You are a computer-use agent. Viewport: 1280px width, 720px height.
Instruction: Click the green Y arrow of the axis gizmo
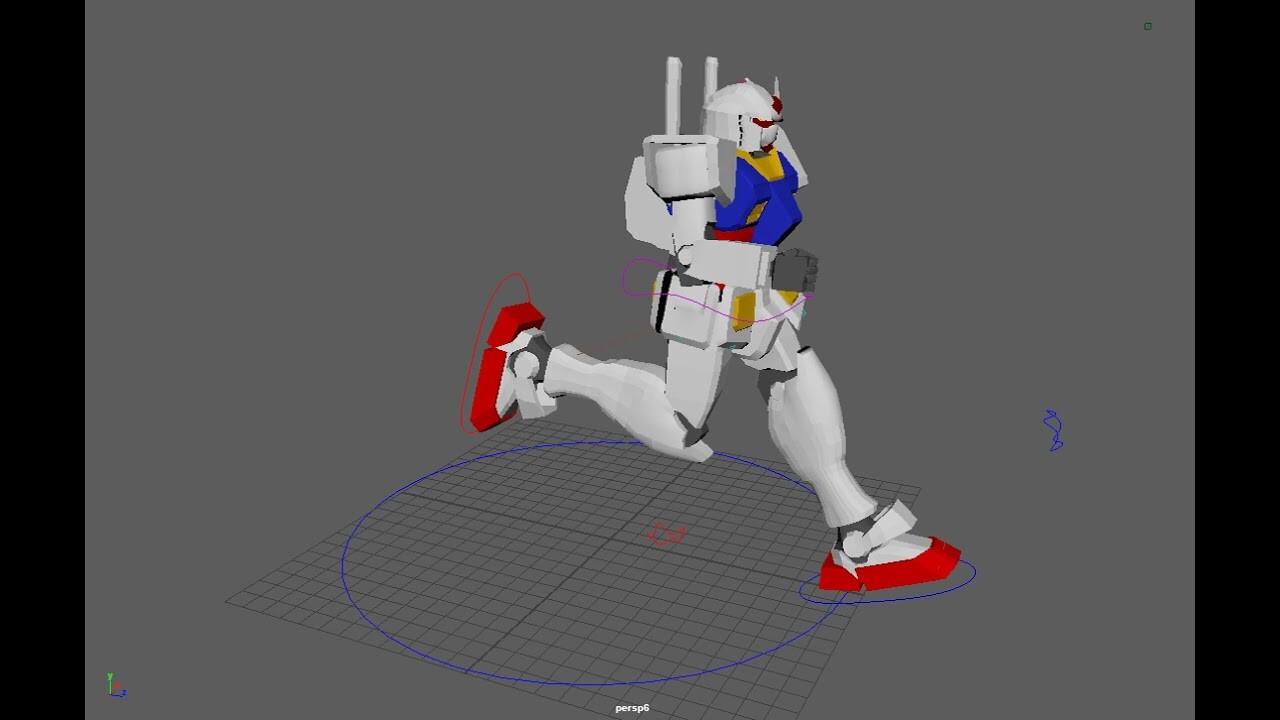pos(110,677)
